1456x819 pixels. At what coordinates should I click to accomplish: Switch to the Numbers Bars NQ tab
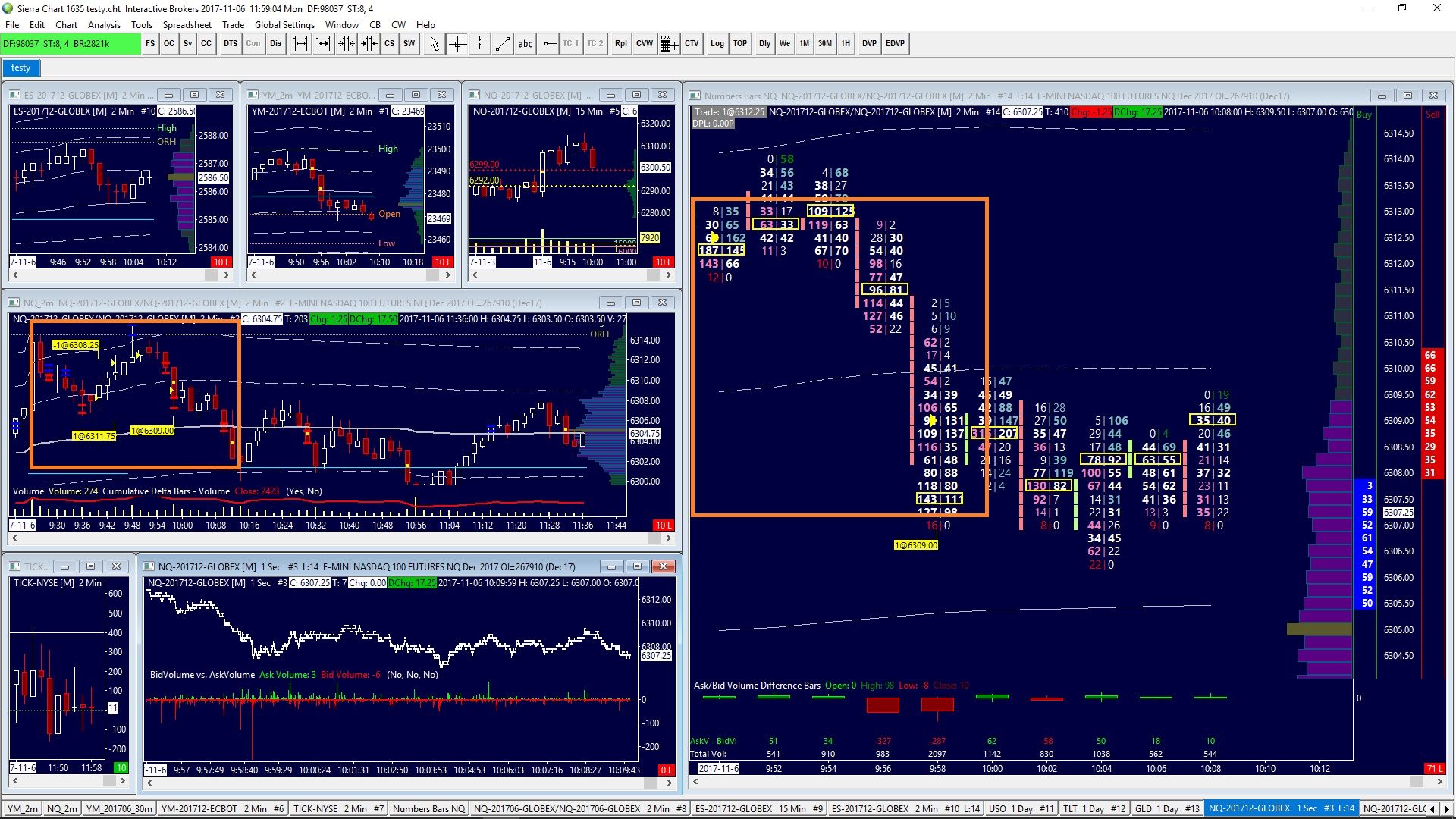point(428,808)
